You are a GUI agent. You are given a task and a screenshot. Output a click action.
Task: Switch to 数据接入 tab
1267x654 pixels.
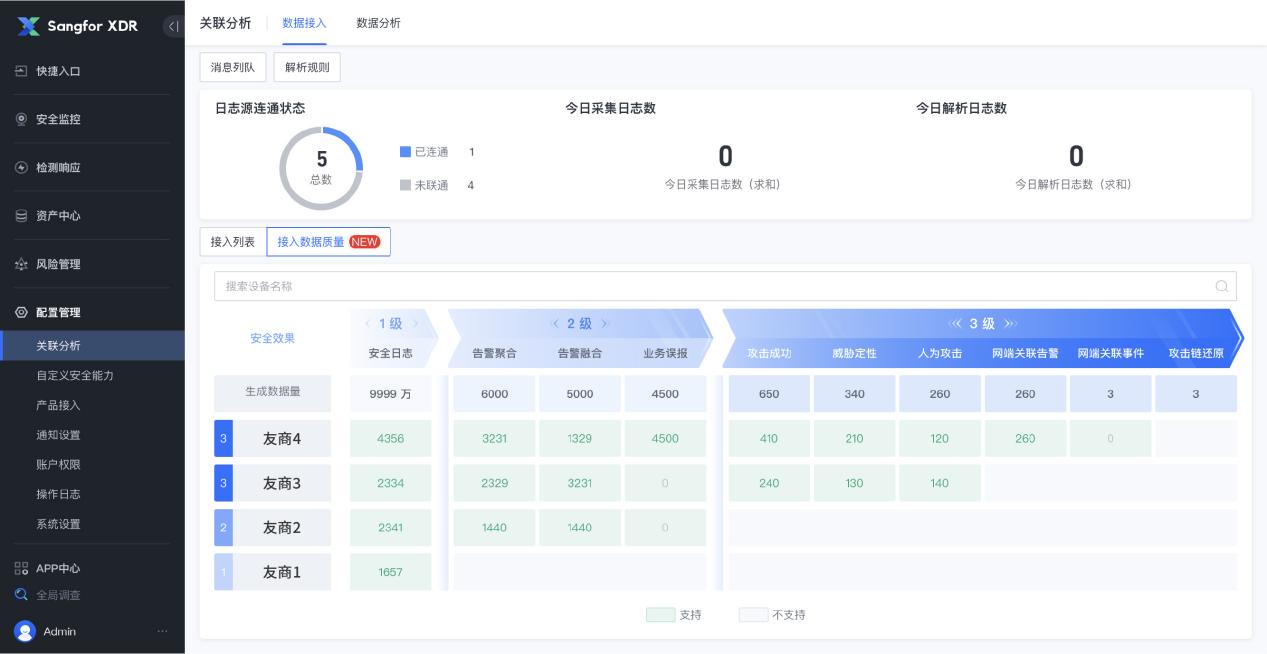pos(304,23)
